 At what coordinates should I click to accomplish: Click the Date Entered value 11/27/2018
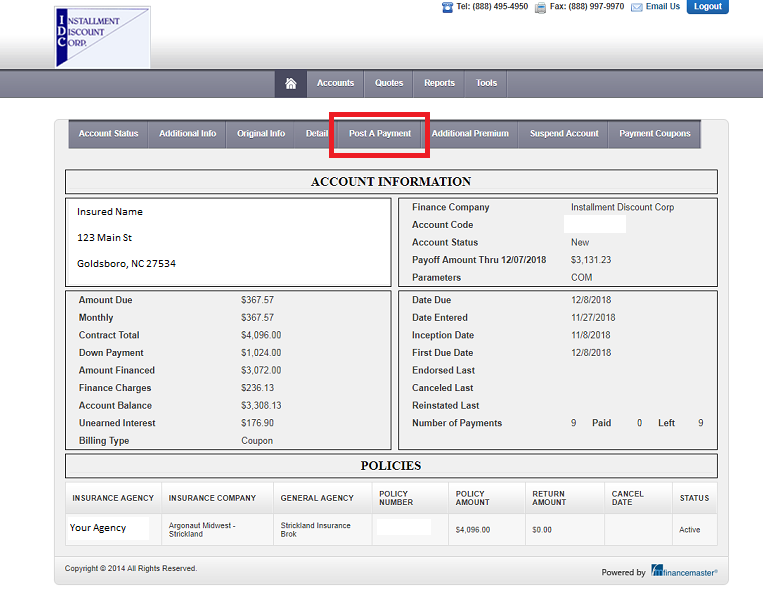click(x=593, y=317)
